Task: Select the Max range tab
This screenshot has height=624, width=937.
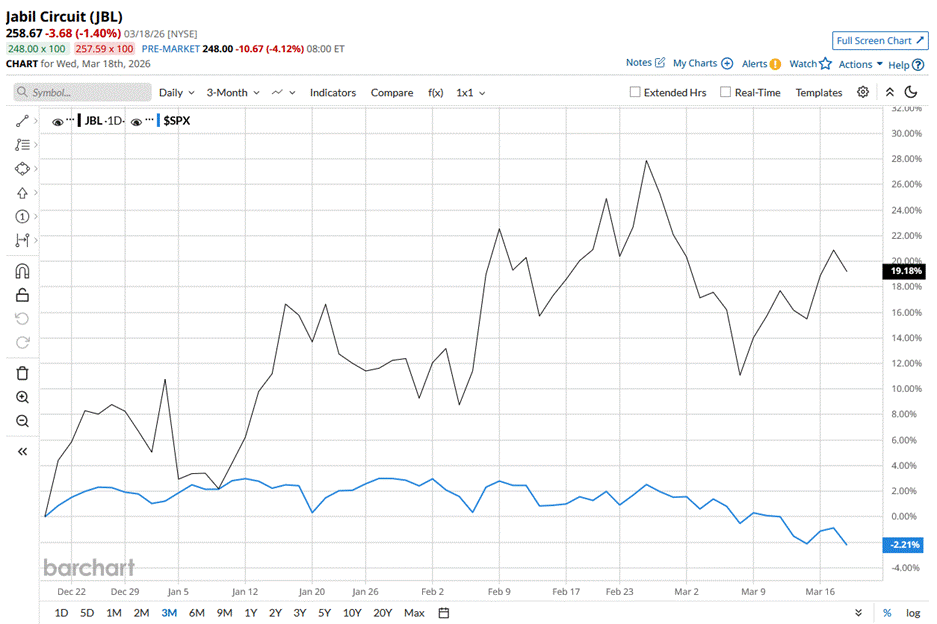Action: click(x=414, y=613)
